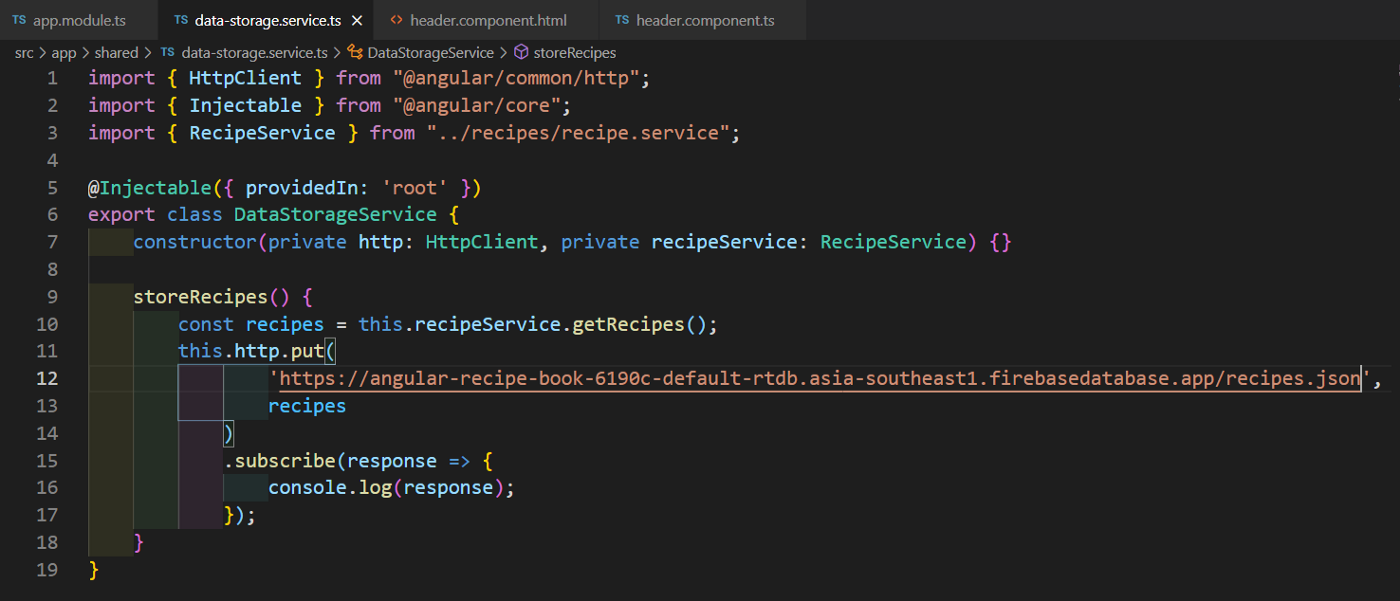Click 'getRecipes' call on line 10
The width and height of the screenshot is (1400, 601).
[628, 324]
